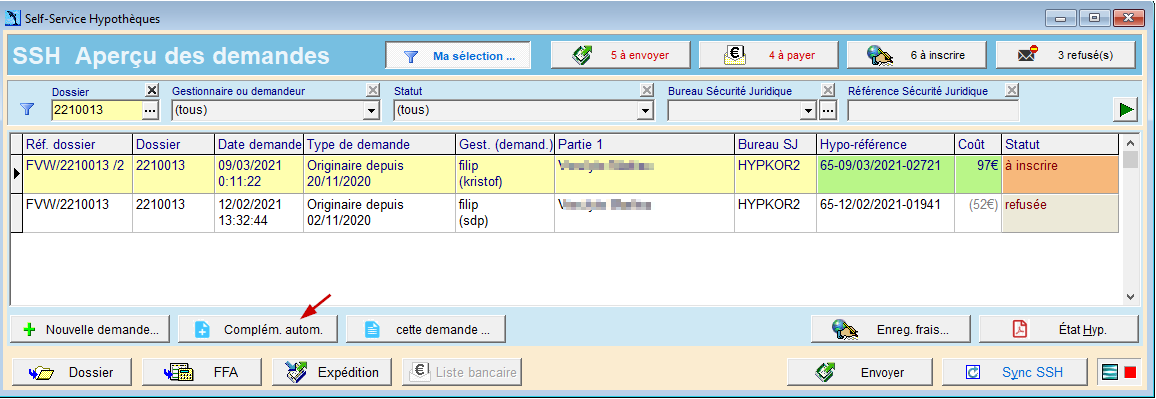Clear the Statut filter X
Image resolution: width=1156 pixels, height=399 pixels.
(647, 91)
